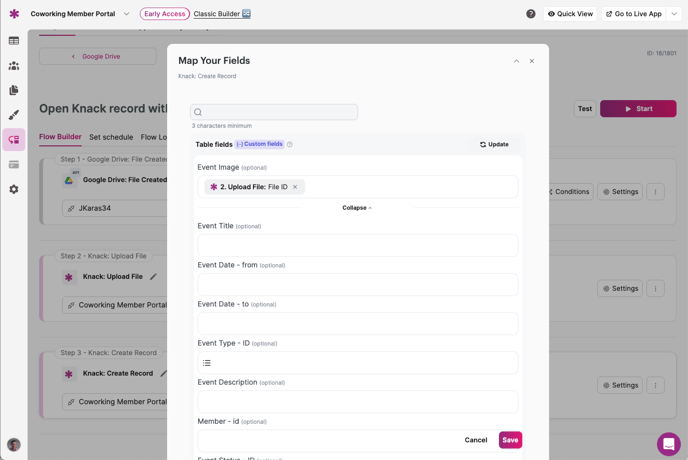The image size is (688, 460).
Task: Click the Quick View button
Action: pos(570,14)
